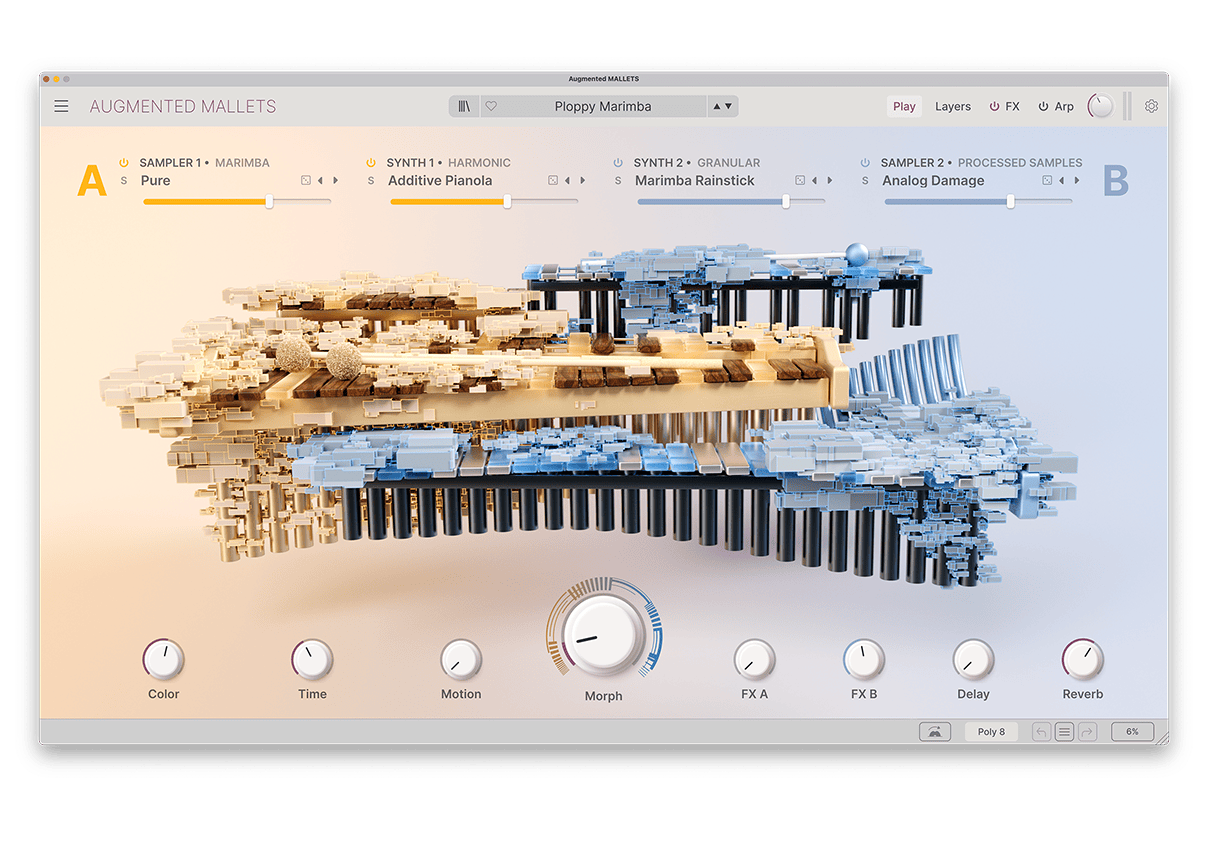
Task: Click the left arrow on Additive Pianola selector
Action: coord(566,180)
